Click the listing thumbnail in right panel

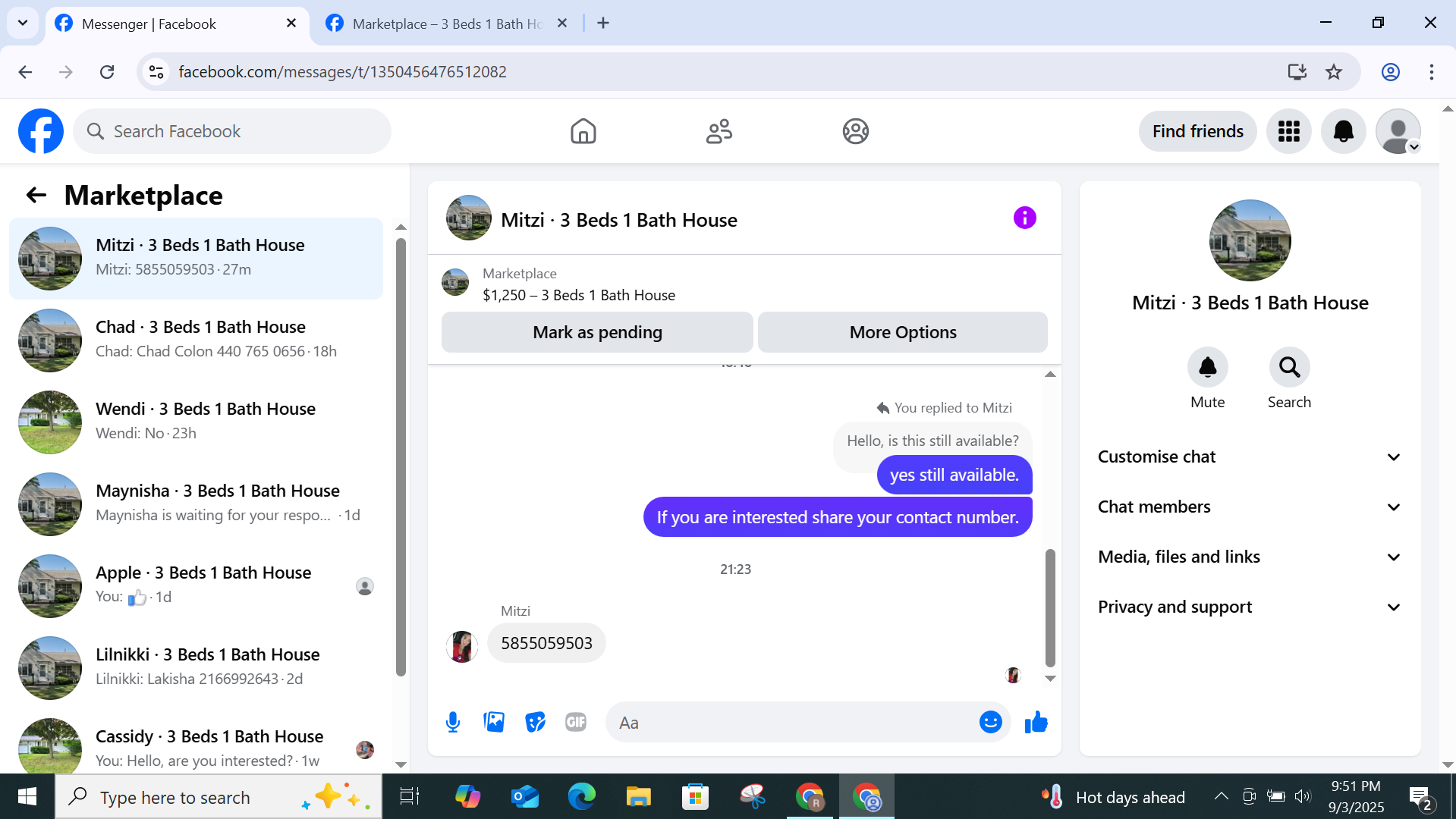click(x=1250, y=240)
